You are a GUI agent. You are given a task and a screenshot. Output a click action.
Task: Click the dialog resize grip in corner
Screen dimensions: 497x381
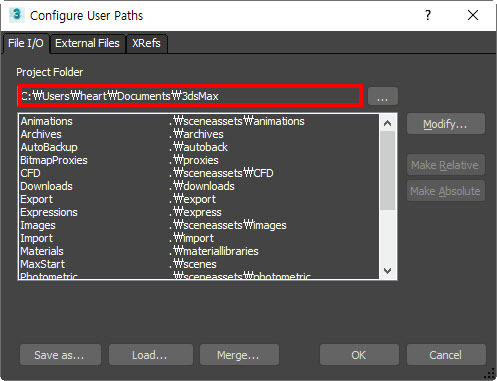pyautogui.click(x=490, y=374)
